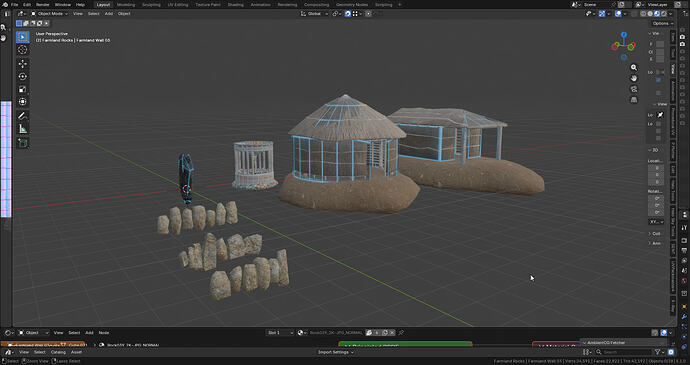Select the Scale tool
690x365 pixels.
(22, 89)
